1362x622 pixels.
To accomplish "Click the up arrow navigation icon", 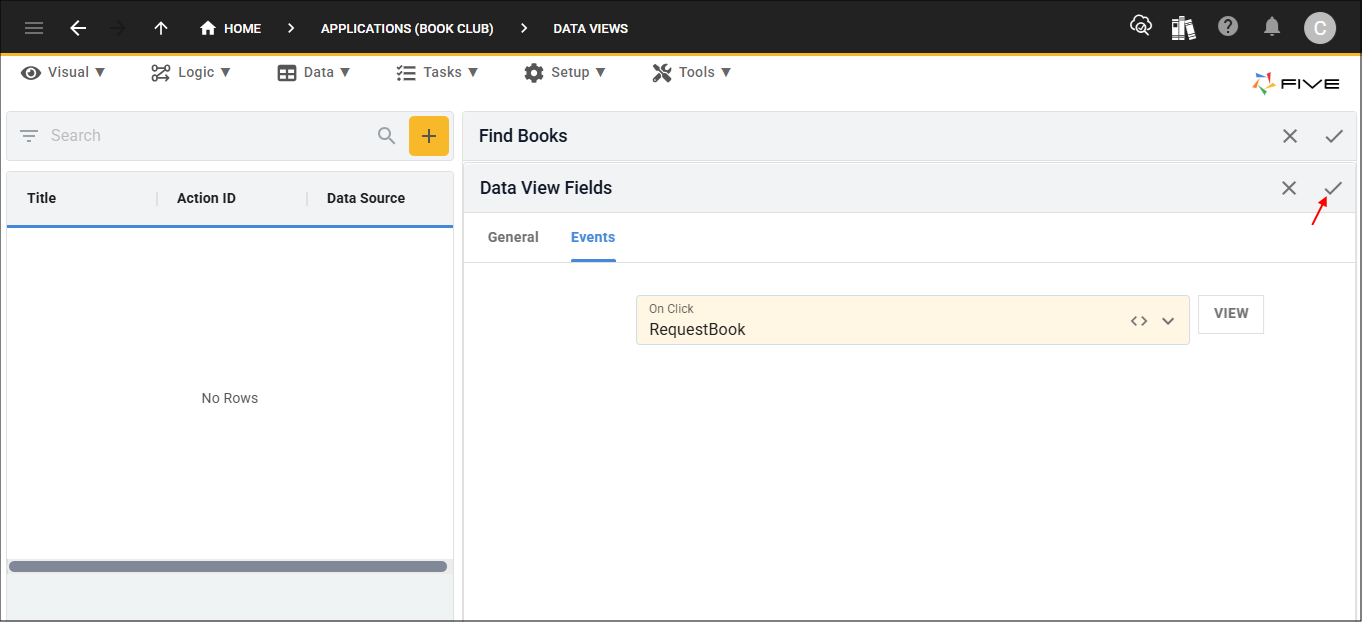I will [161, 28].
